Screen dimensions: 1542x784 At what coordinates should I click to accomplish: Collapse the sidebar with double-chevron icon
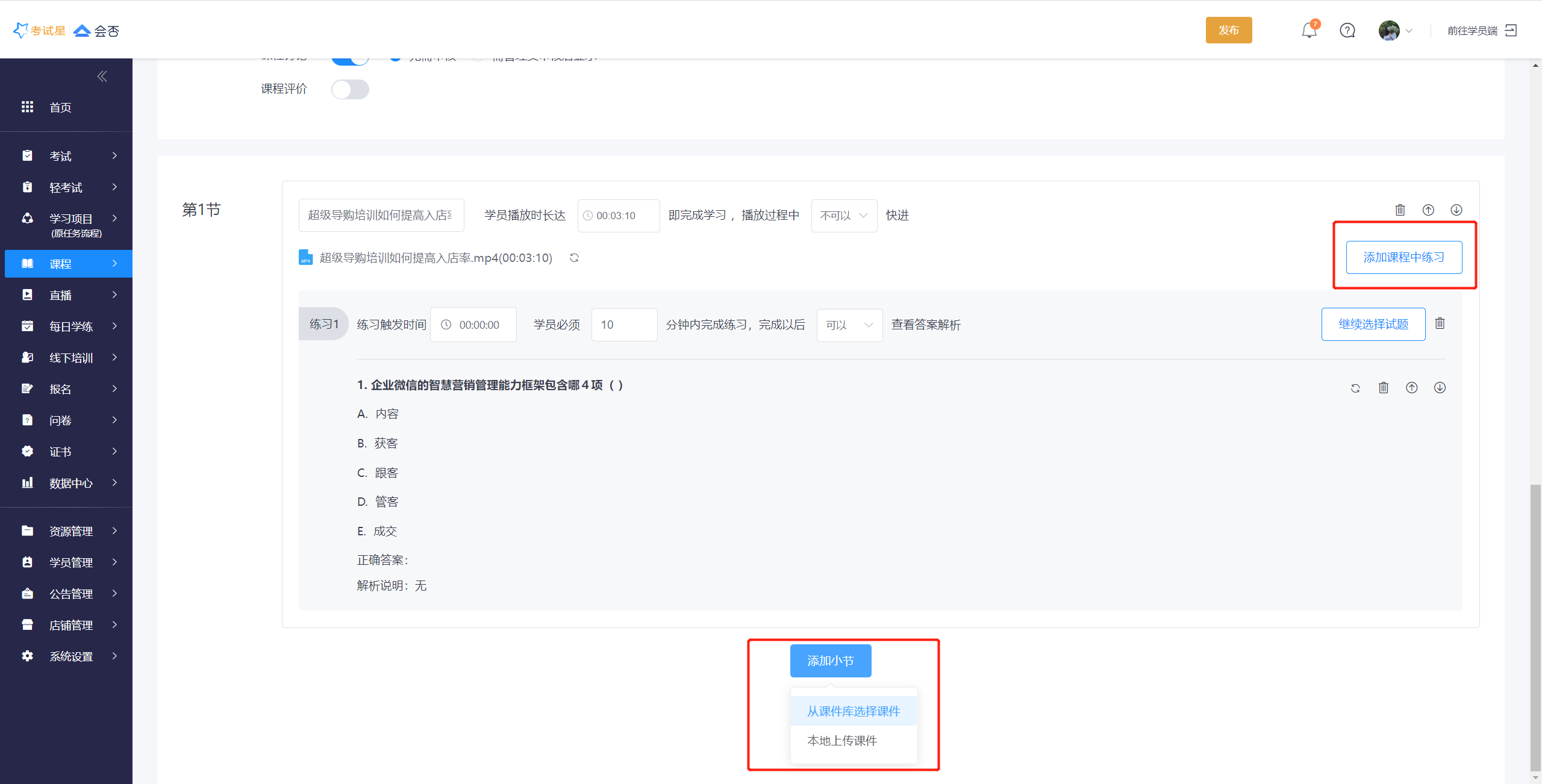pyautogui.click(x=102, y=76)
